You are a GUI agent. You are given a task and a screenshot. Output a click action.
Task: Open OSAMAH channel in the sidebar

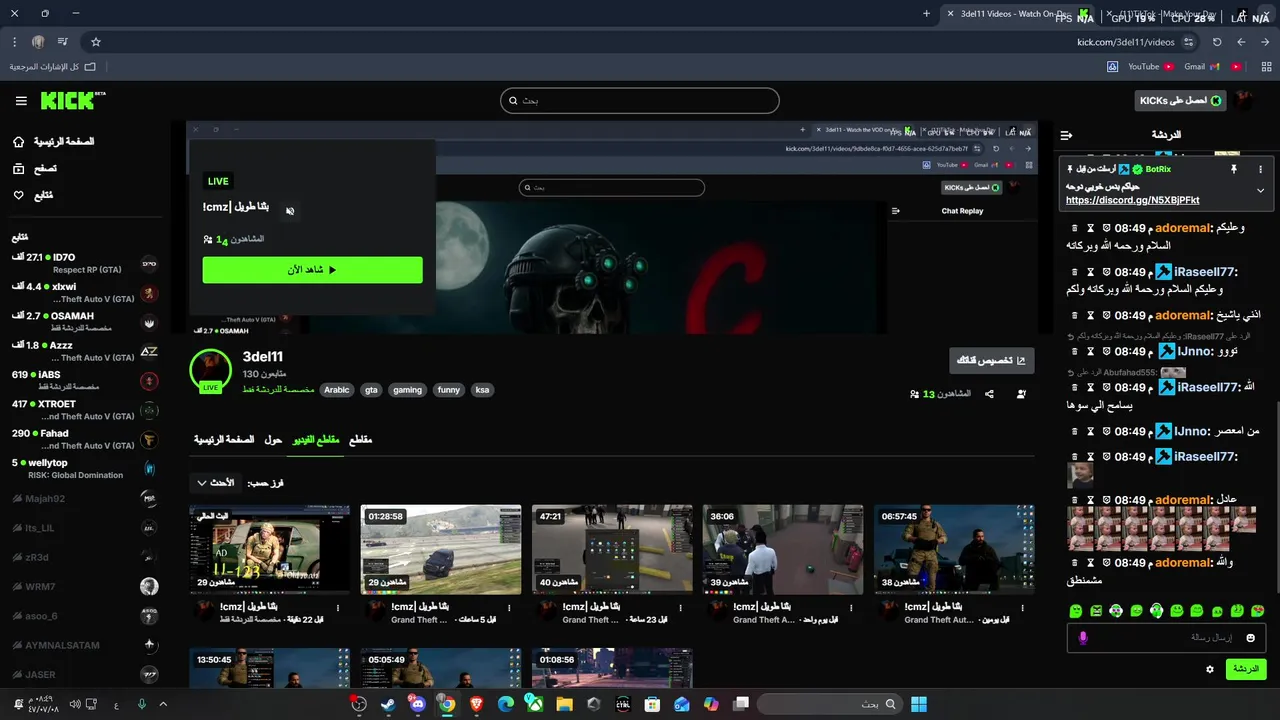[x=85, y=322]
